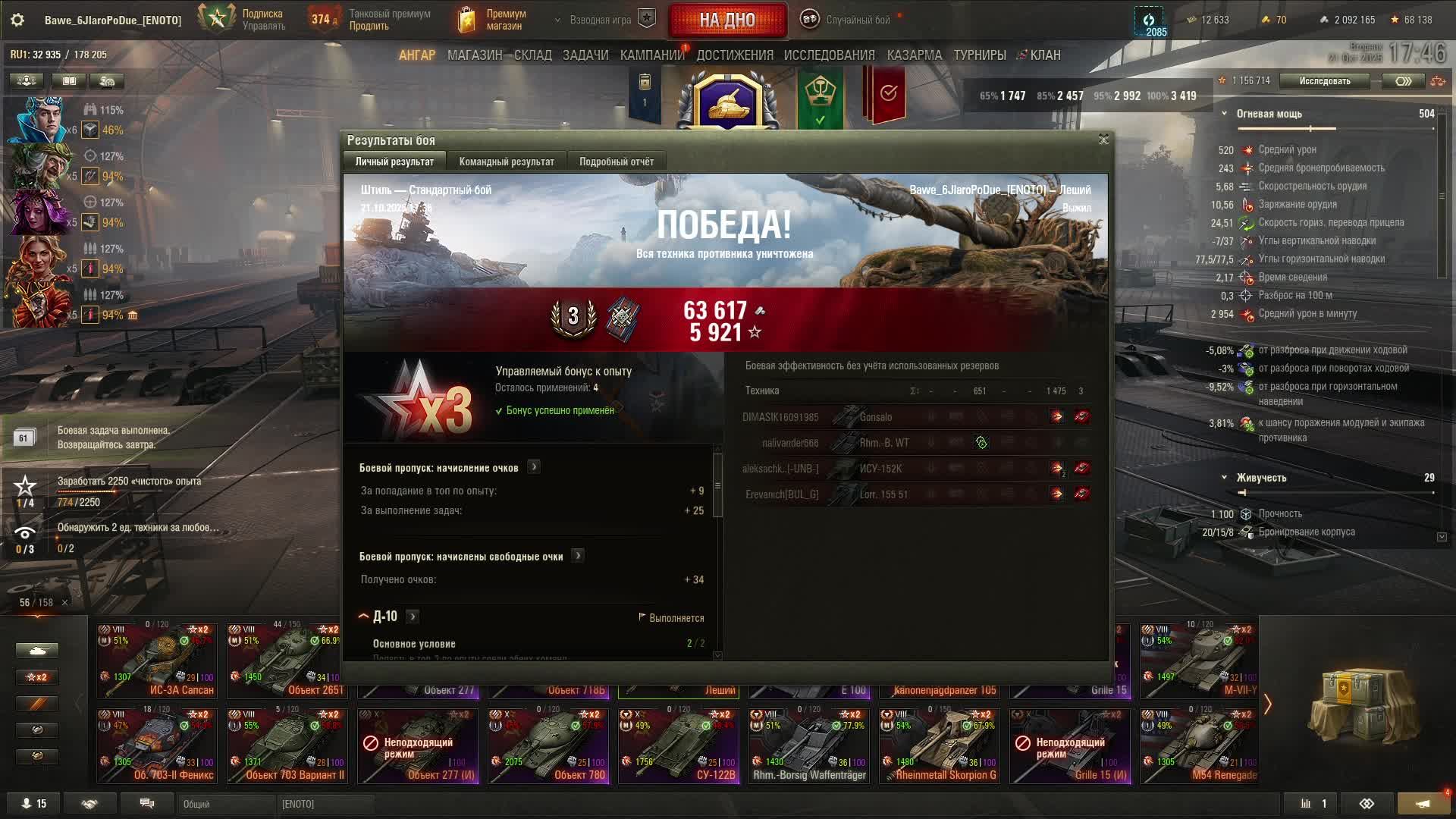1456x819 pixels.
Task: Switch to Командный результат tab
Action: click(507, 162)
